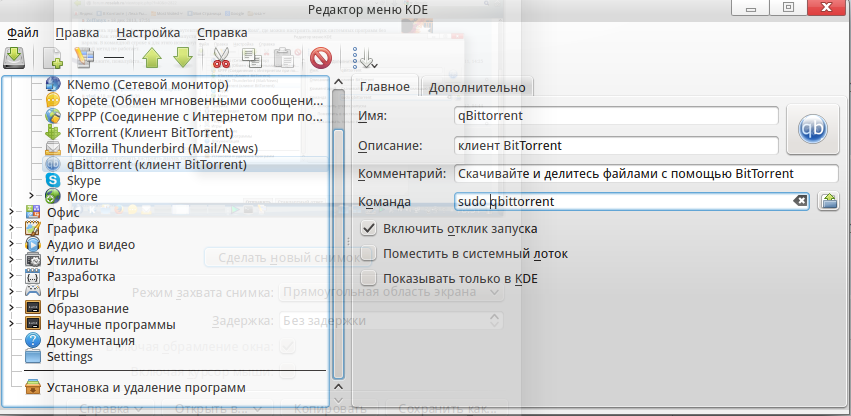This screenshot has width=851, height=416.
Task: Click the New Separator toolbar icon
Action: (114, 57)
